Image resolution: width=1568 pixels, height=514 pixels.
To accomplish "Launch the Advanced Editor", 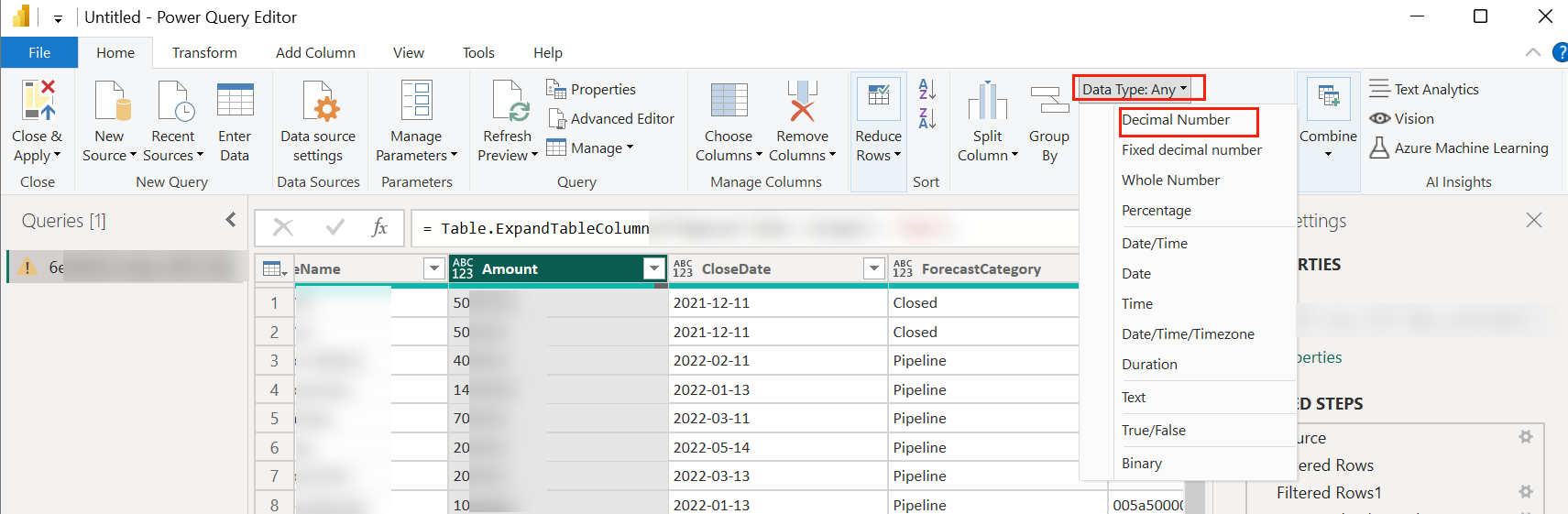I will 610,118.
